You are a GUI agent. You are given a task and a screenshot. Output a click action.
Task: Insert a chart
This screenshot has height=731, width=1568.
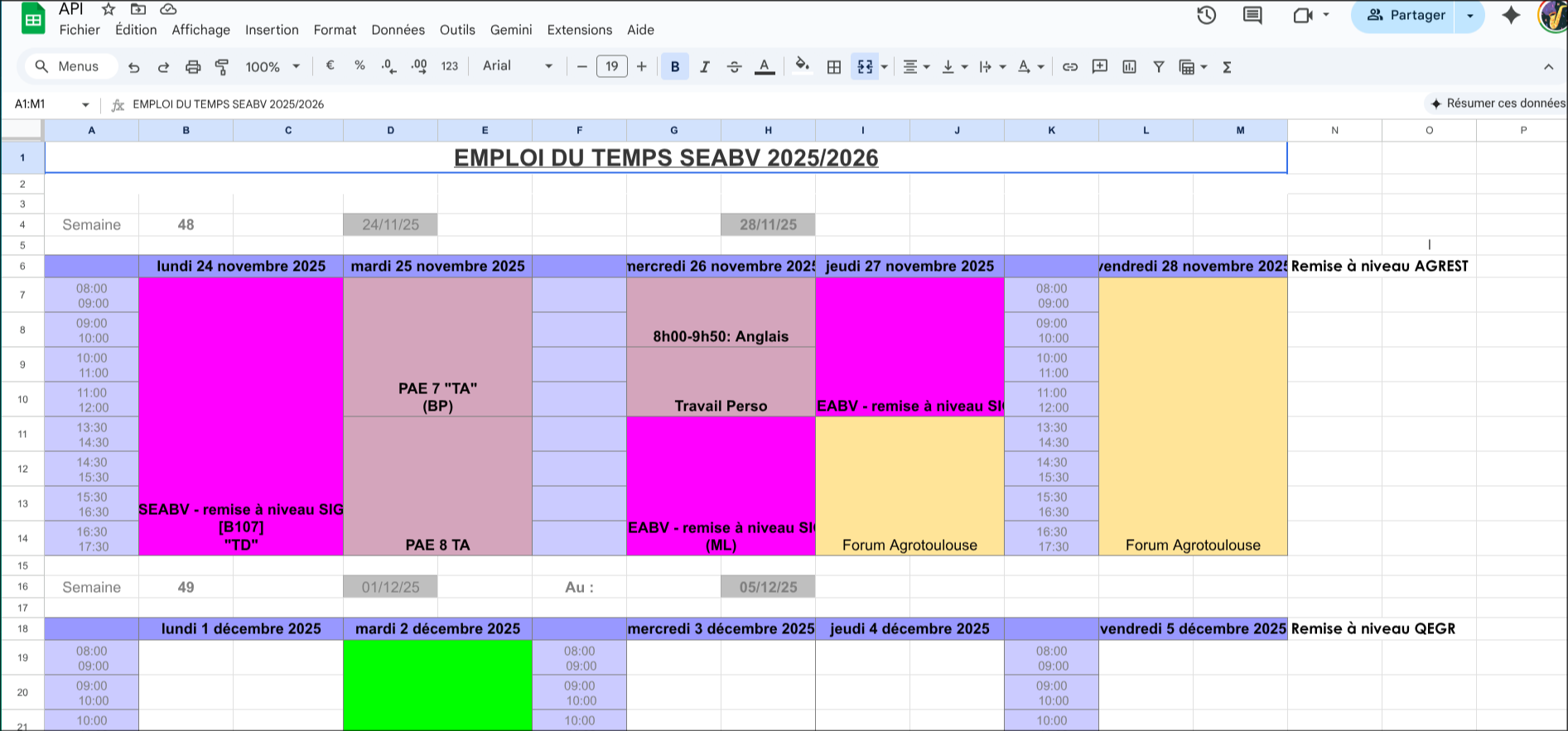click(x=1129, y=67)
